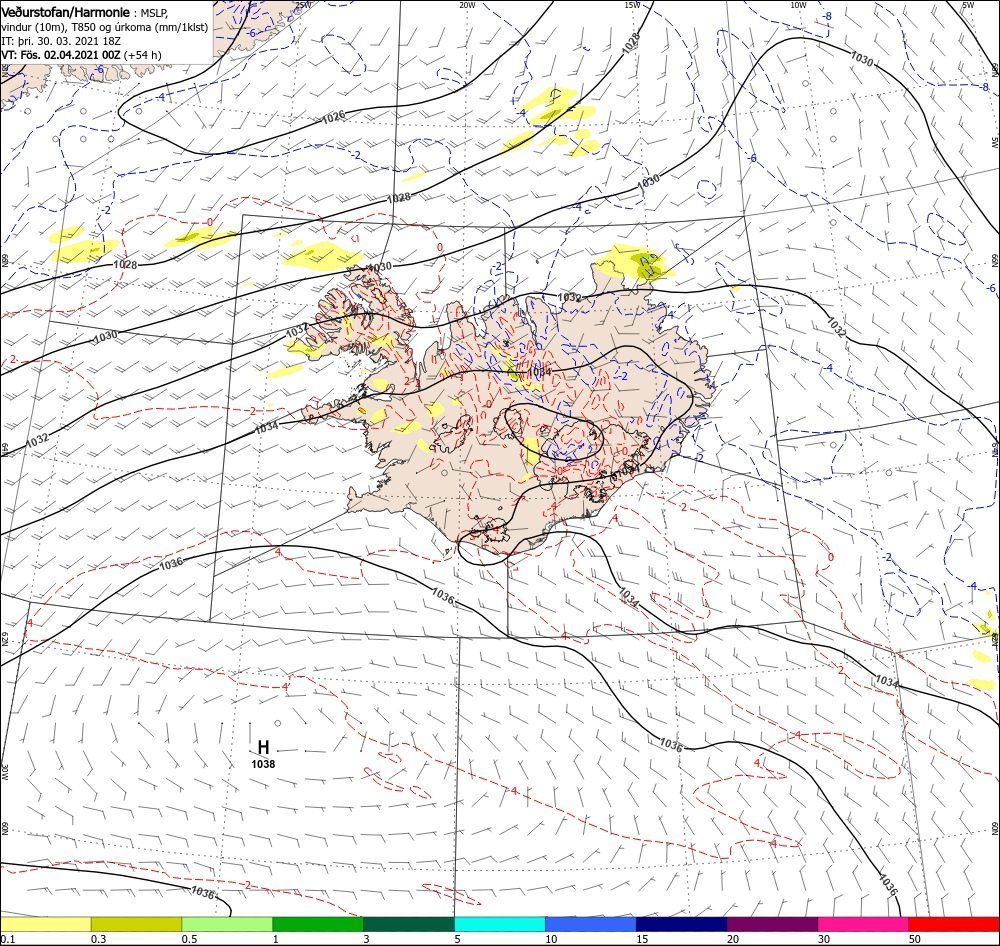Choose the navy 15–20 legend swatch
This screenshot has width=1000, height=946.
(x=681, y=924)
